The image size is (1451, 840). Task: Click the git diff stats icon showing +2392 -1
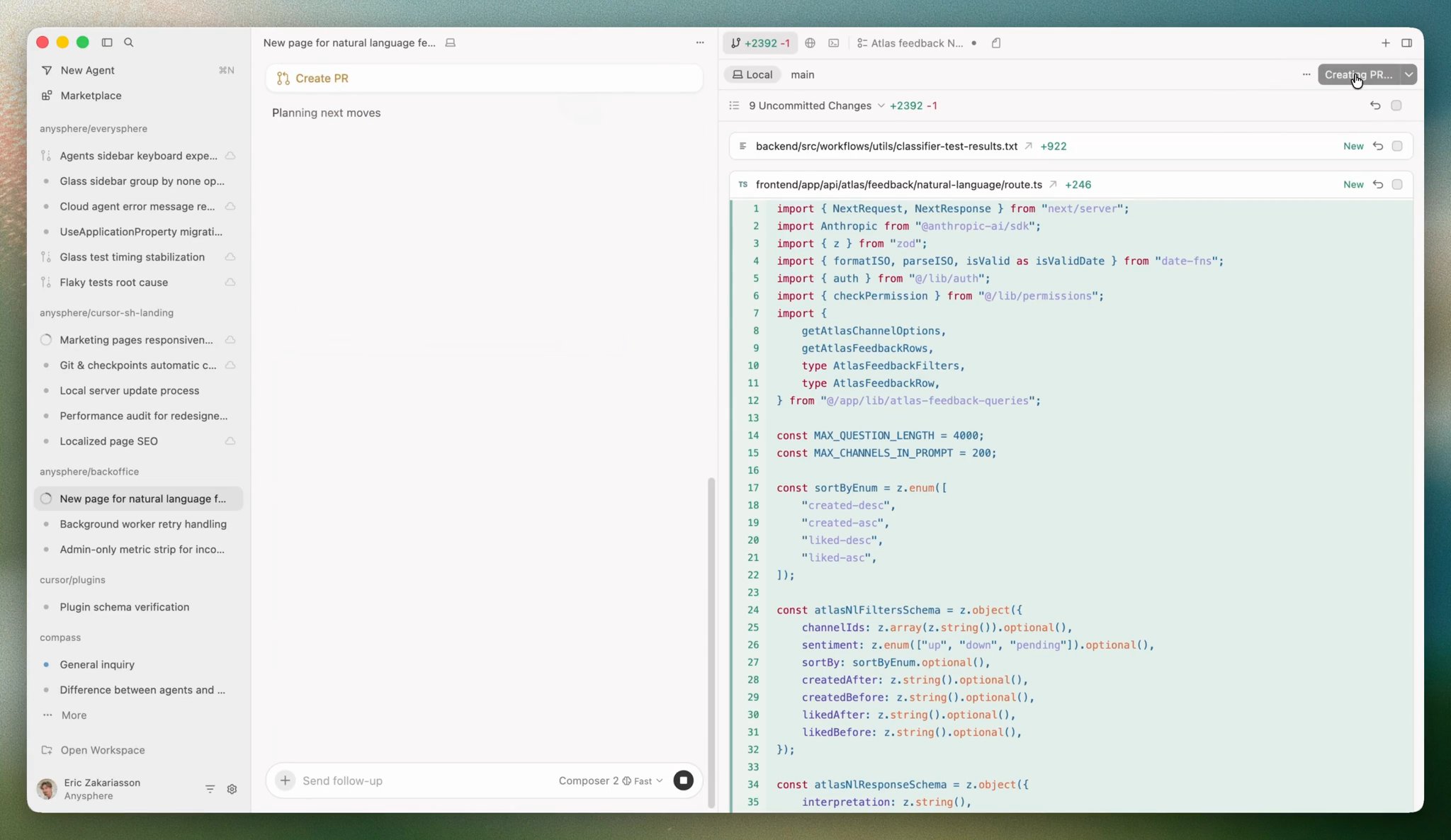tap(759, 42)
